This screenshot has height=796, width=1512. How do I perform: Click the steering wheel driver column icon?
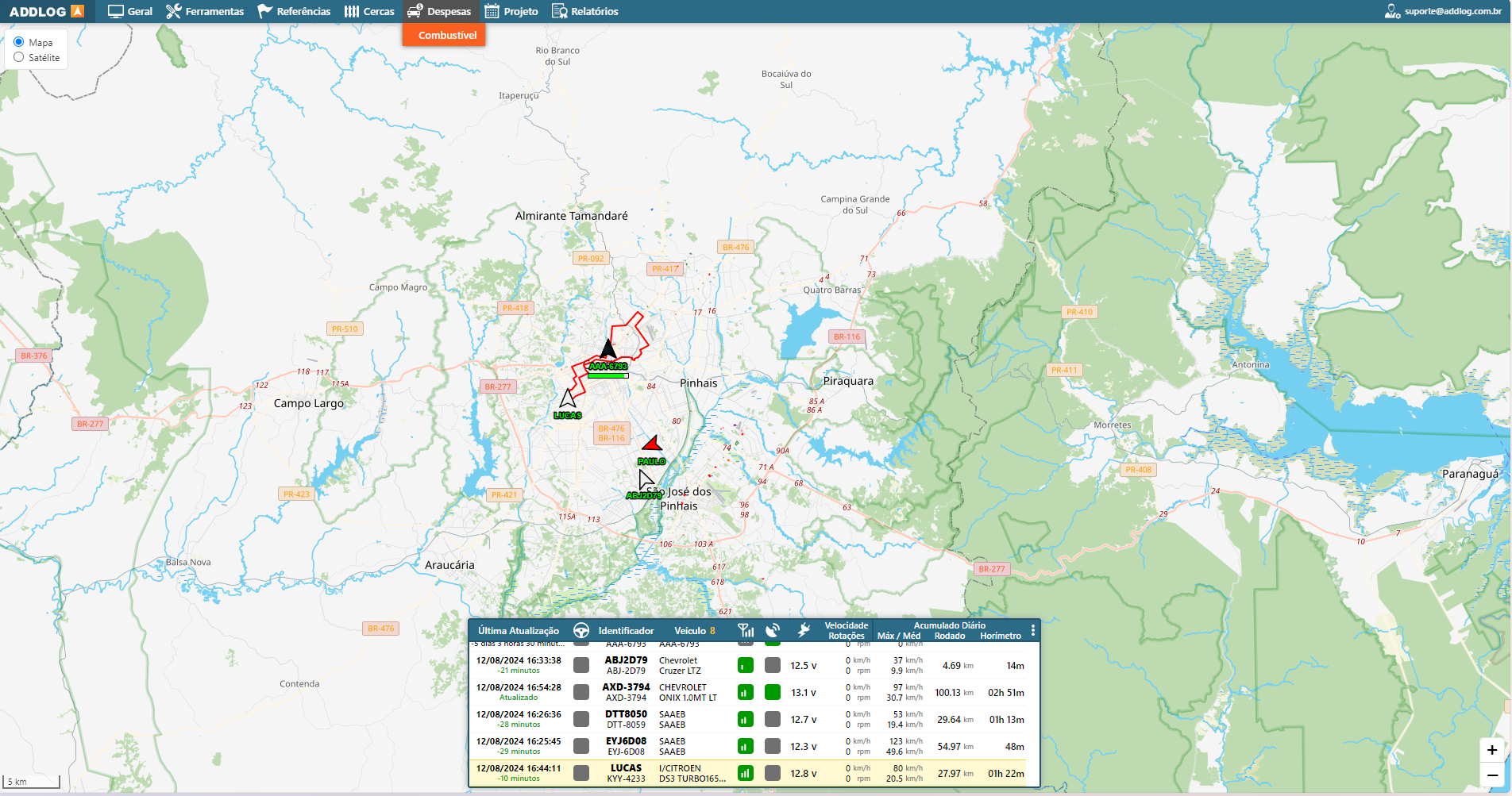point(581,631)
